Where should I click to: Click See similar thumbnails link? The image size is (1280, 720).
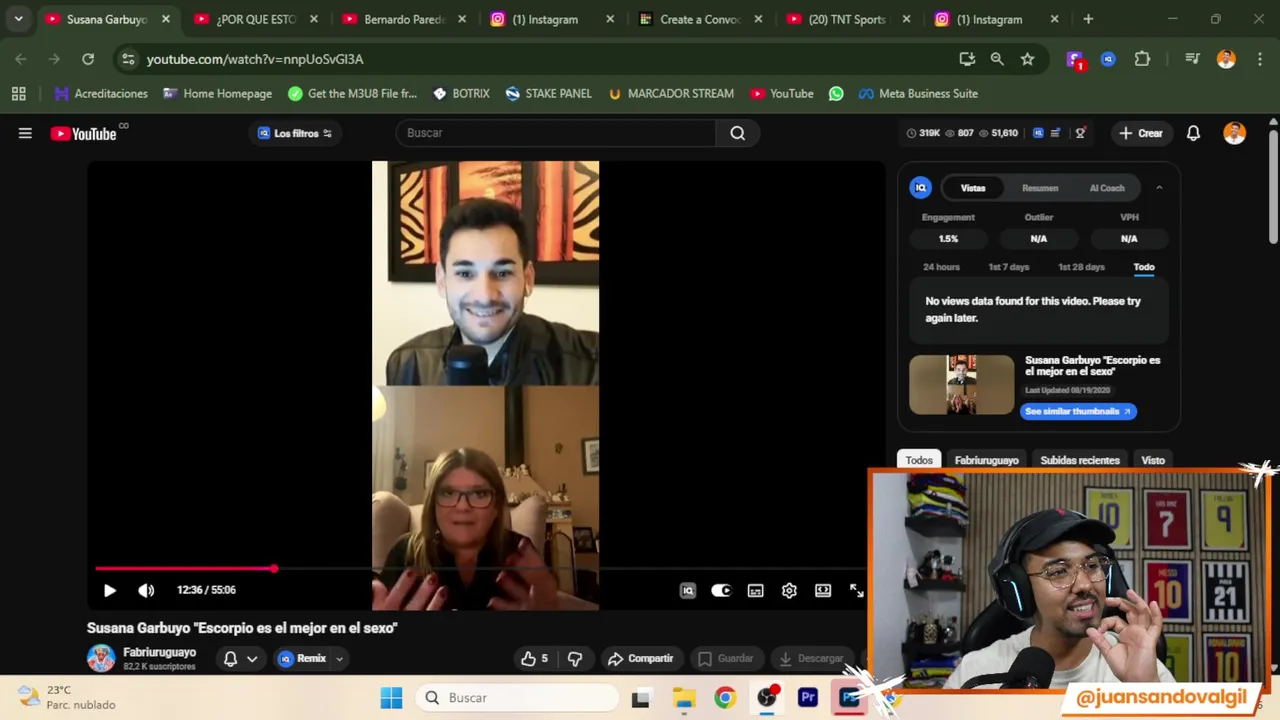coord(1078,411)
